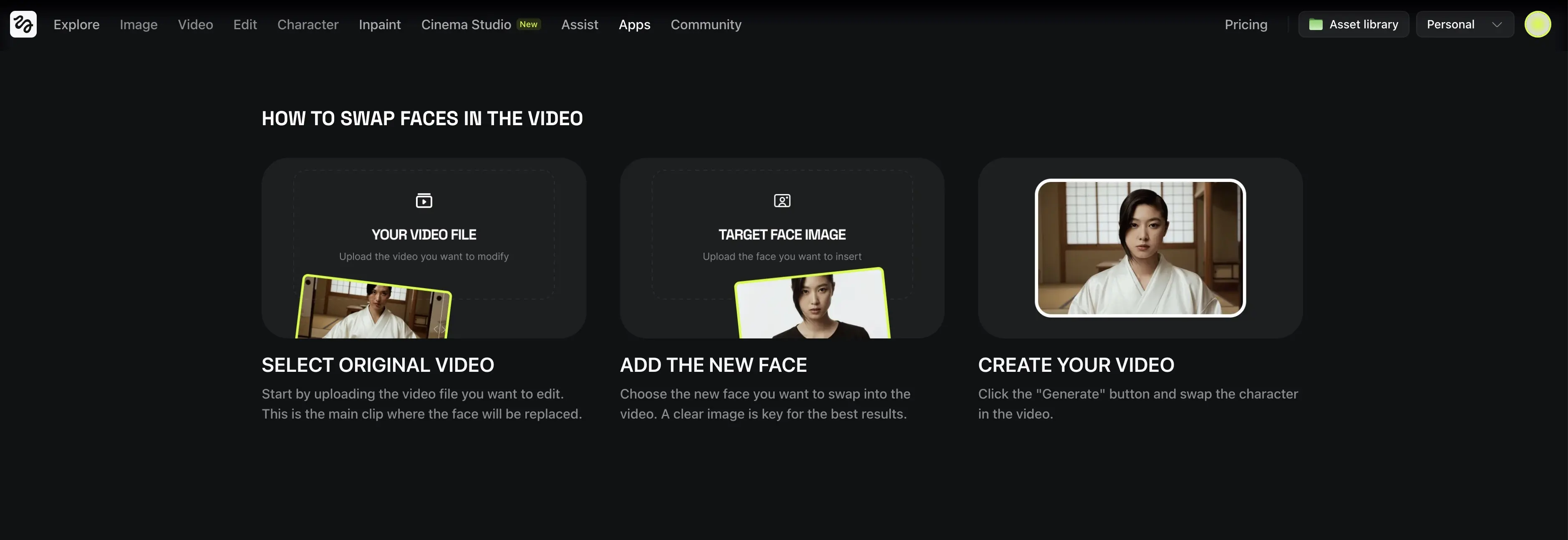Screen dimensions: 1568x540
Task: Click the New badge beside Cinema Studio
Action: (528, 24)
